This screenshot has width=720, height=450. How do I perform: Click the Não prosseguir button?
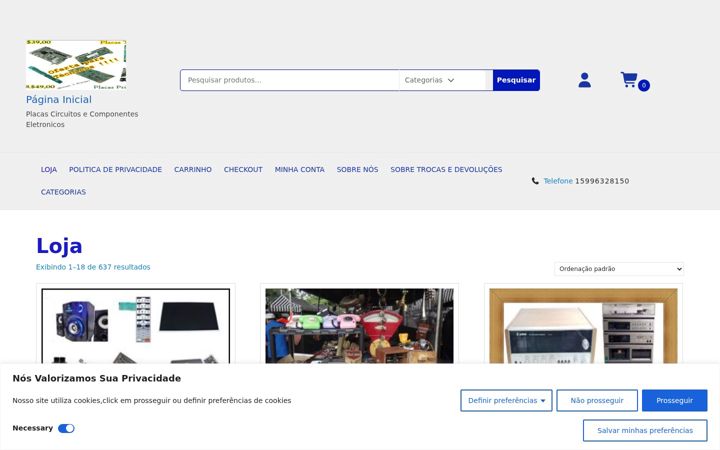pos(597,400)
